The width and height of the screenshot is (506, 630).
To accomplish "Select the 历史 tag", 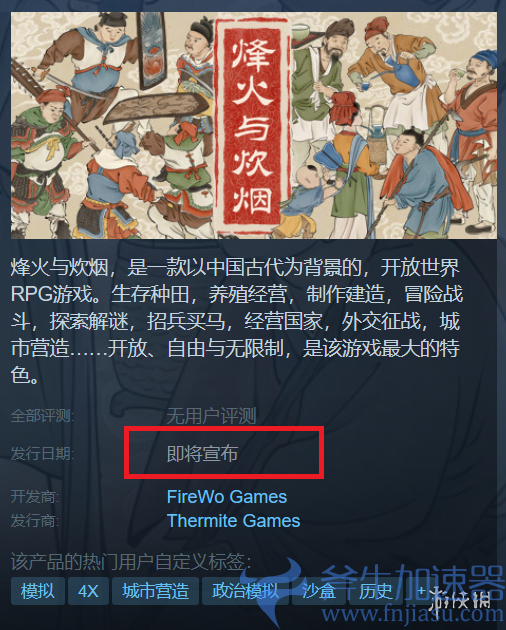I will click(x=376, y=591).
